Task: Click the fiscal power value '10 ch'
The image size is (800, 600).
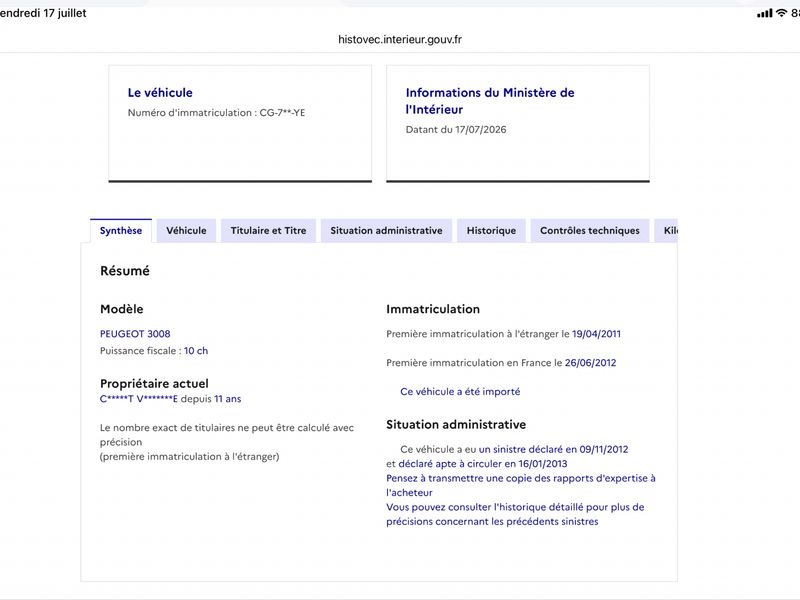Action: click(196, 351)
